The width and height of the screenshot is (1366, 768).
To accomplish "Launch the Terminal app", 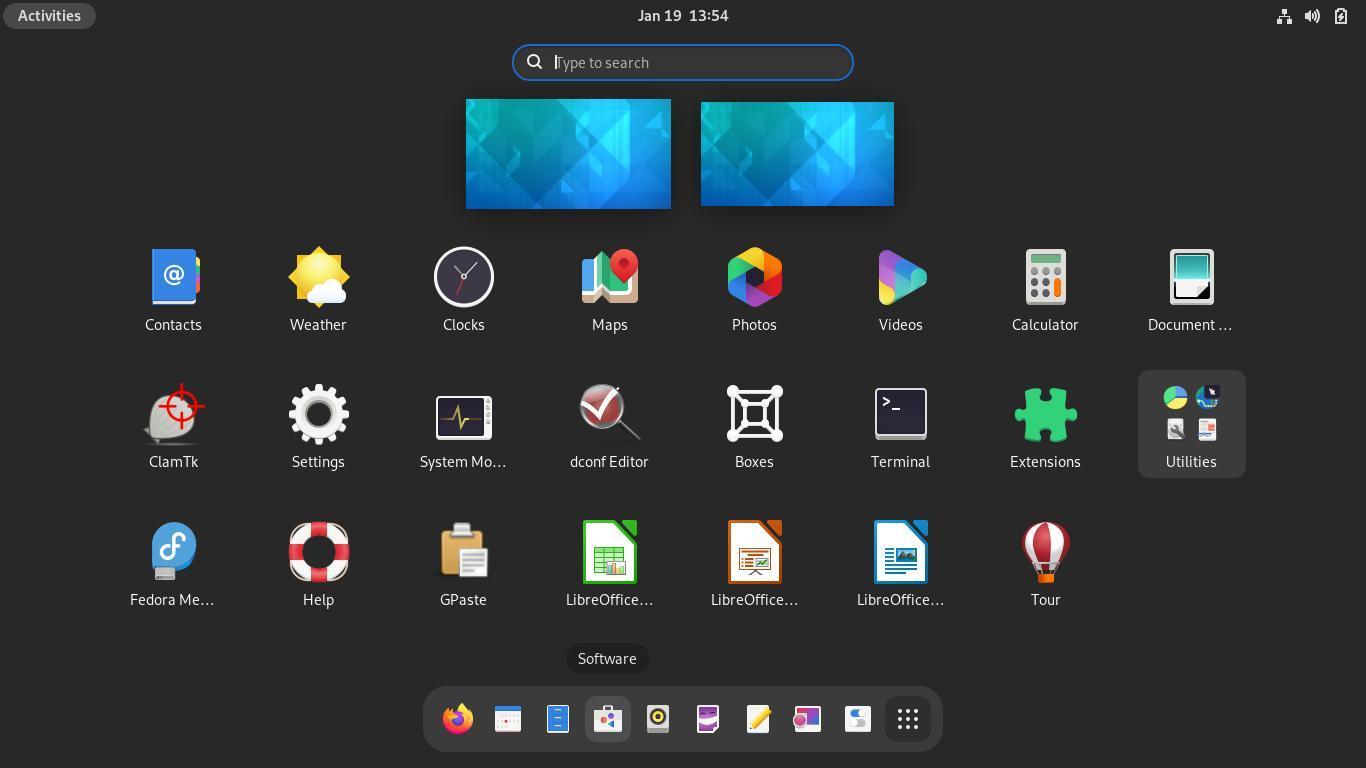I will click(900, 415).
